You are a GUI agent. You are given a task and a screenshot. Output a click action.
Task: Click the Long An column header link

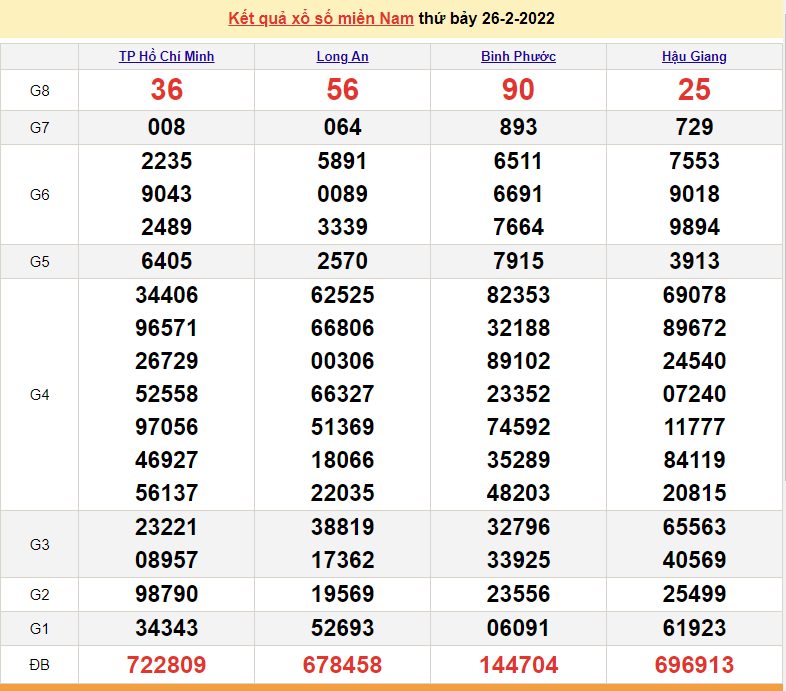342,57
